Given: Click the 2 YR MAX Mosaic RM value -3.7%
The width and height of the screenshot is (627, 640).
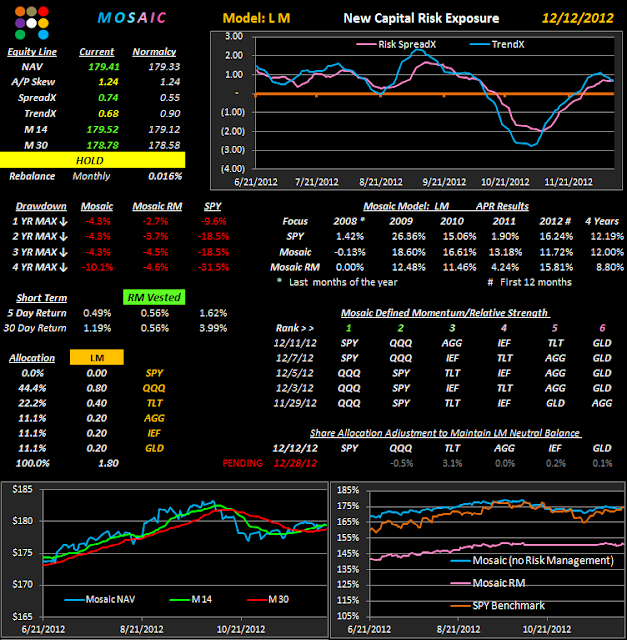Looking at the screenshot, I should [x=156, y=237].
